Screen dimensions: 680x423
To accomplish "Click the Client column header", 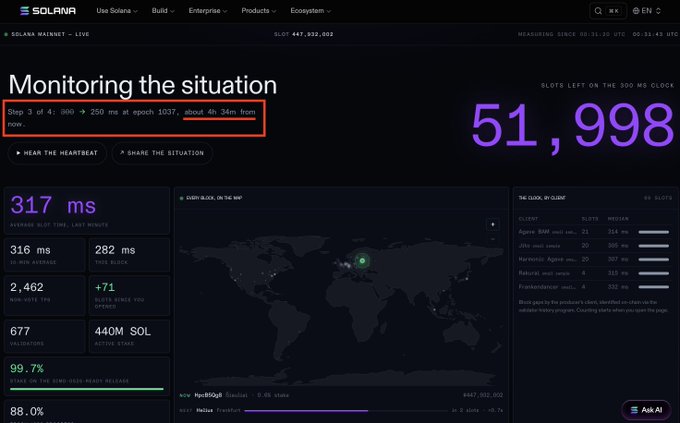I will [x=528, y=219].
